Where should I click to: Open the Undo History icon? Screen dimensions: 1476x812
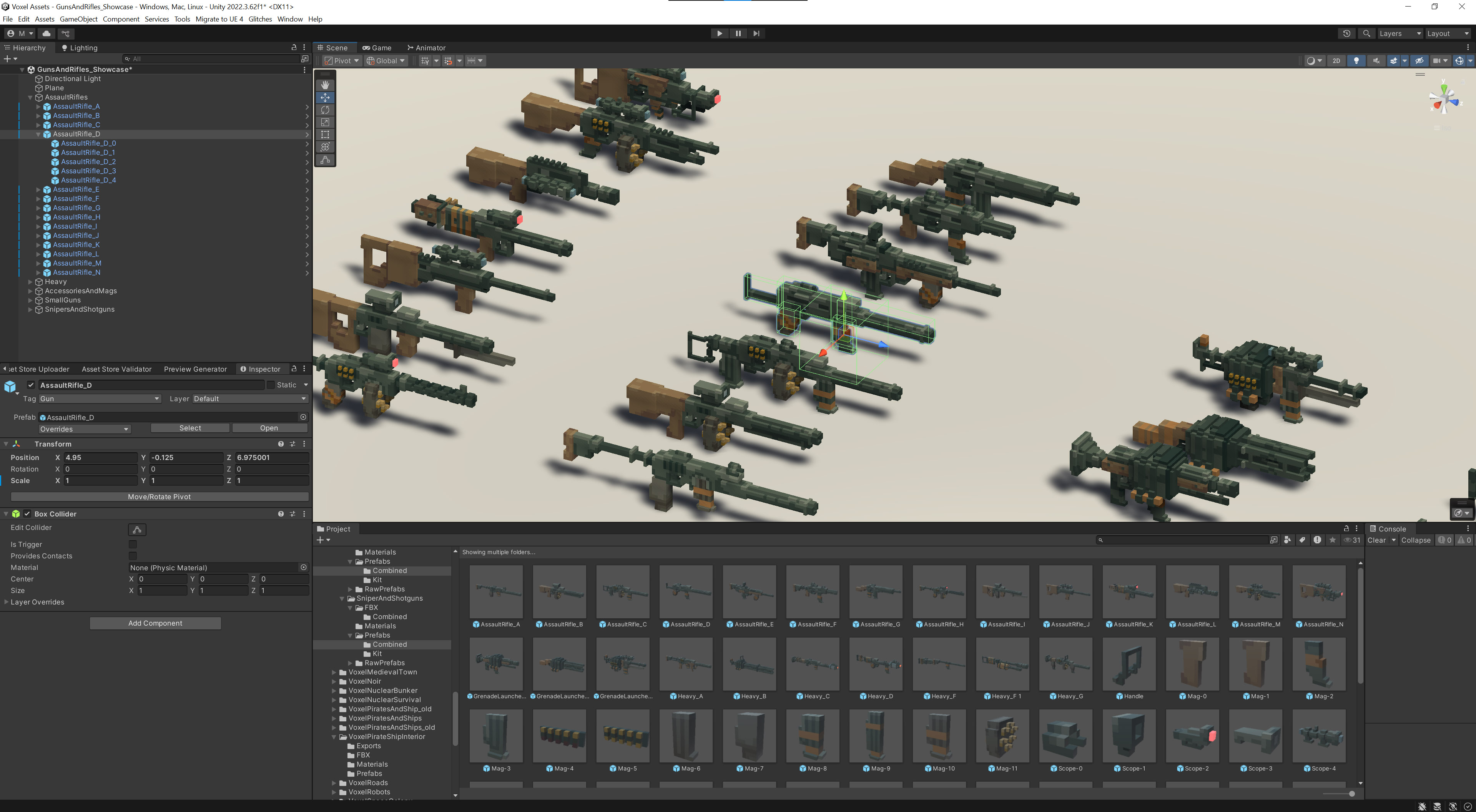[x=1346, y=33]
